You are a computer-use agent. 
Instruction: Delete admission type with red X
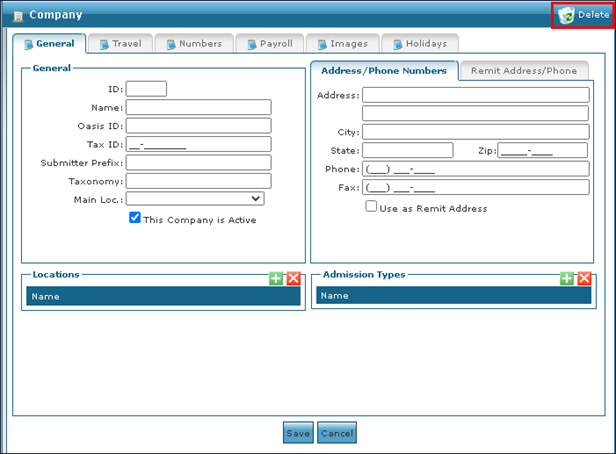(584, 278)
